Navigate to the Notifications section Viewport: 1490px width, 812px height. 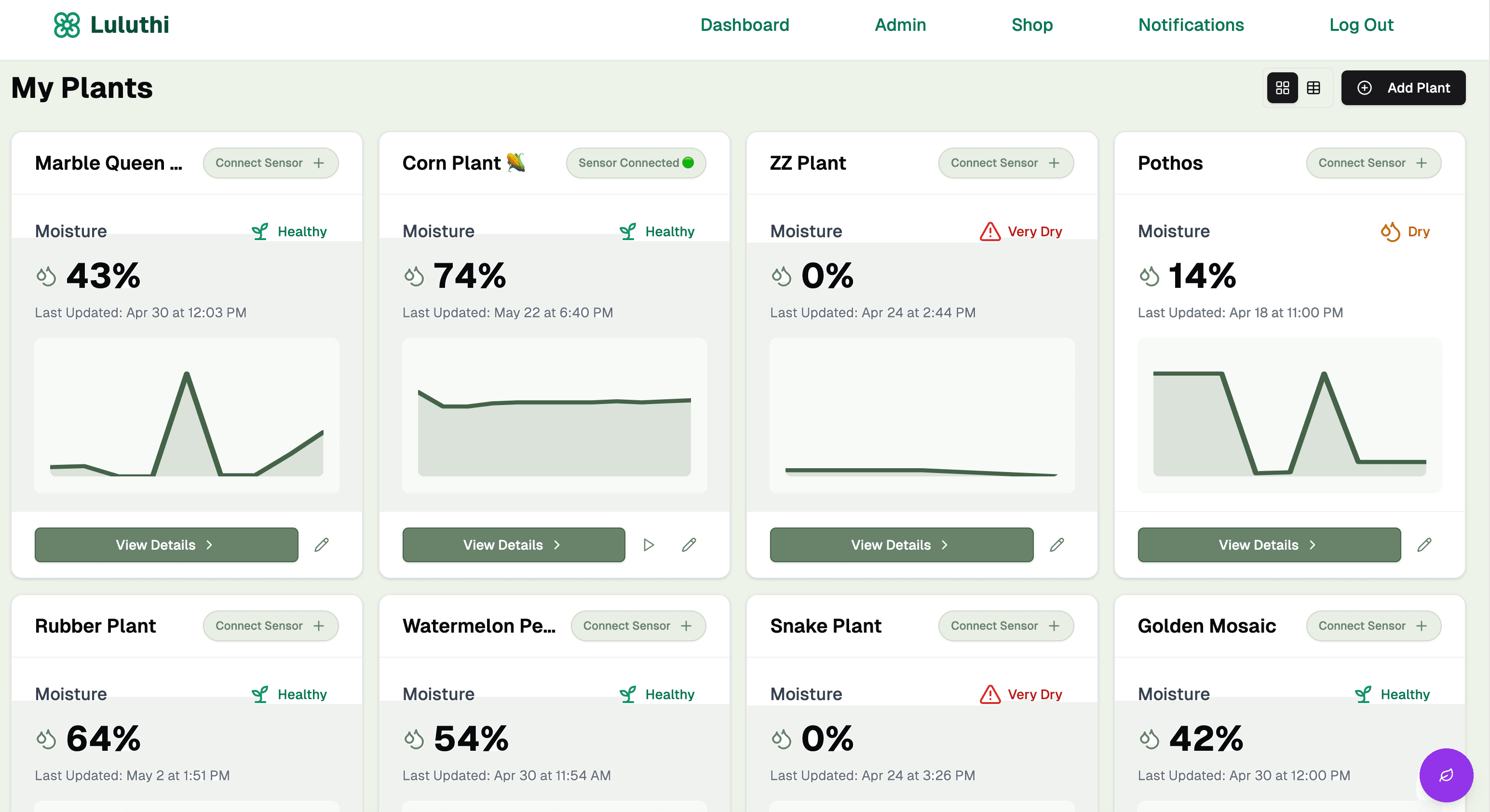pyautogui.click(x=1191, y=25)
